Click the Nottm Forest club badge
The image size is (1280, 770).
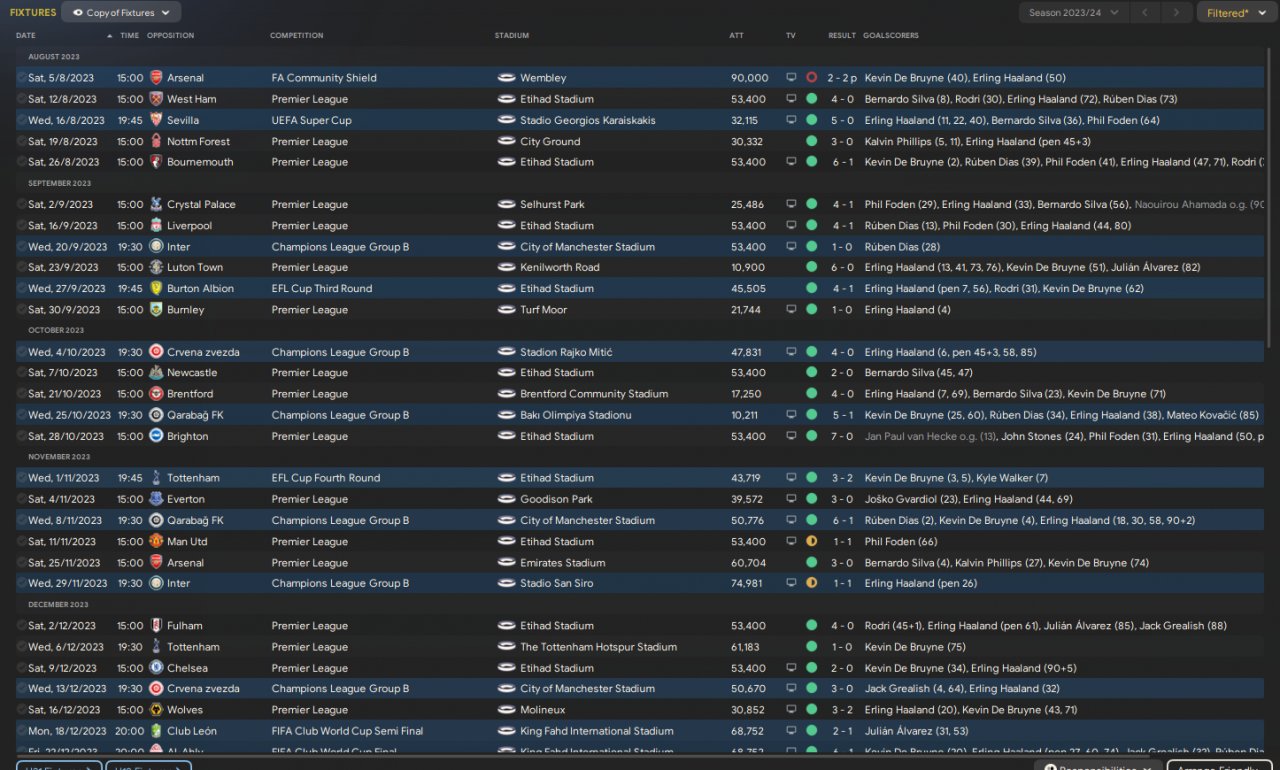156,142
